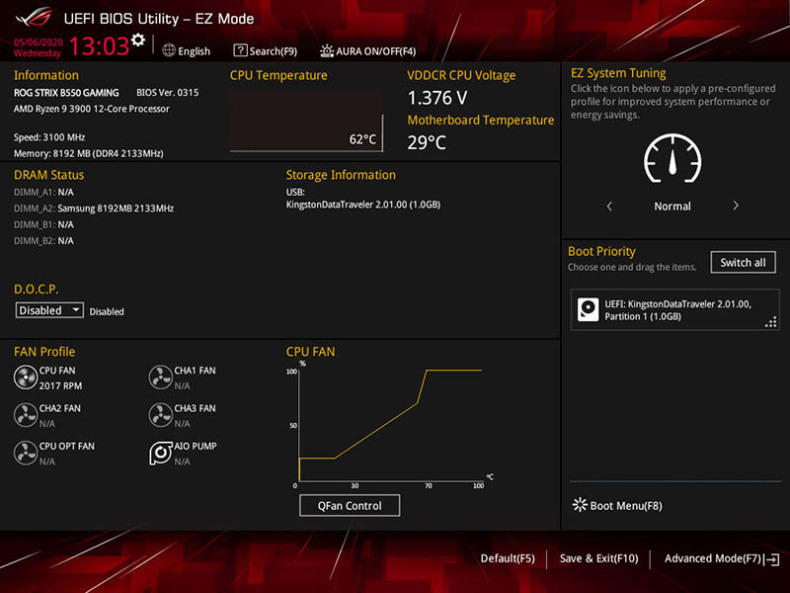Viewport: 790px width, 593px height.
Task: Switch tuning profile with left chevron
Action: tap(610, 206)
